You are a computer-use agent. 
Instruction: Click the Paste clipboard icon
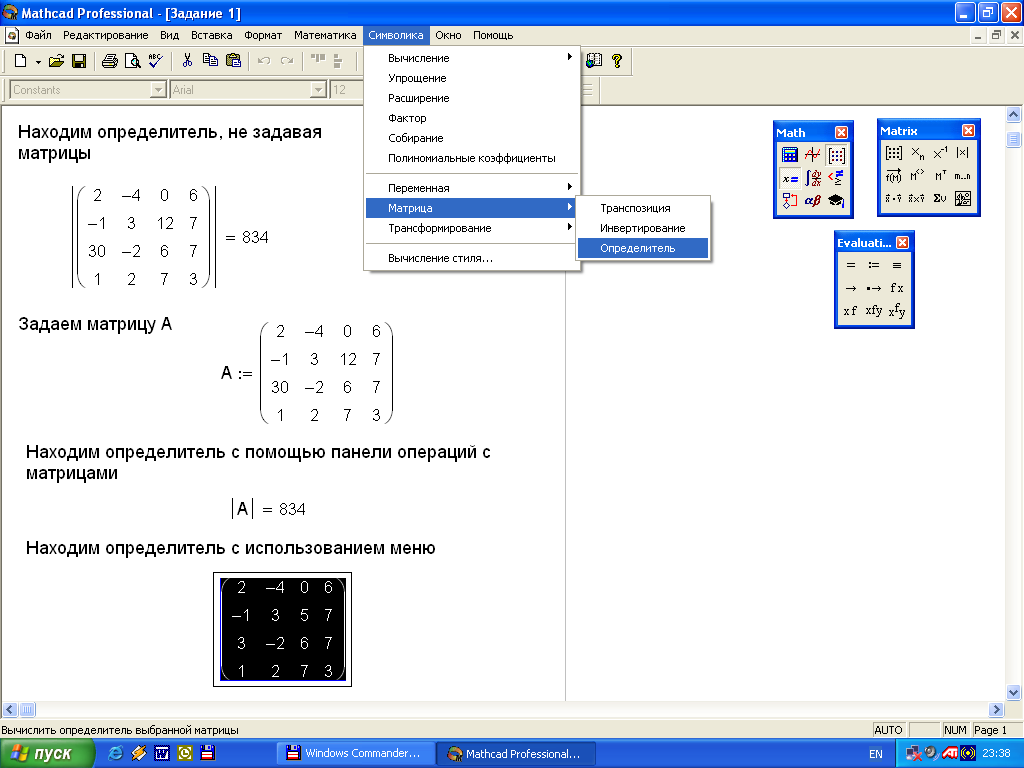click(233, 61)
